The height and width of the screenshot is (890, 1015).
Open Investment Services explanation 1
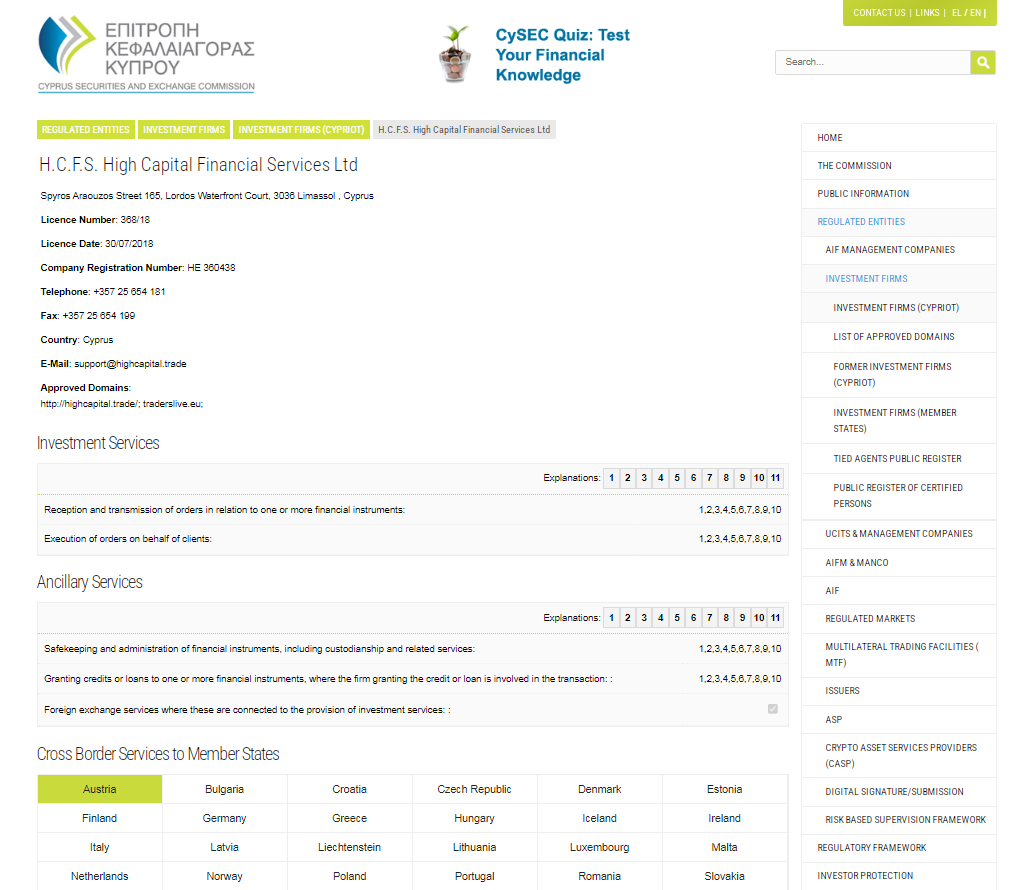click(611, 478)
